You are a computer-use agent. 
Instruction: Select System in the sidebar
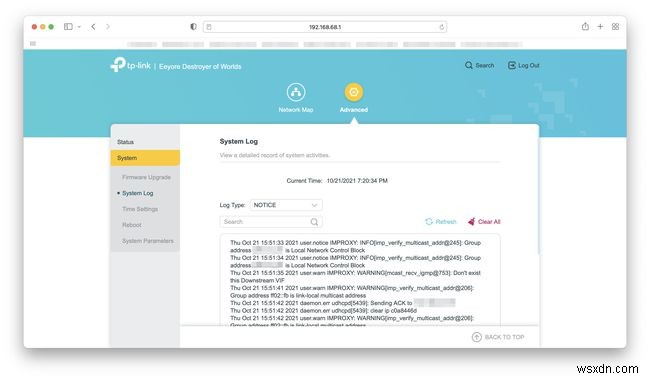[x=145, y=158]
